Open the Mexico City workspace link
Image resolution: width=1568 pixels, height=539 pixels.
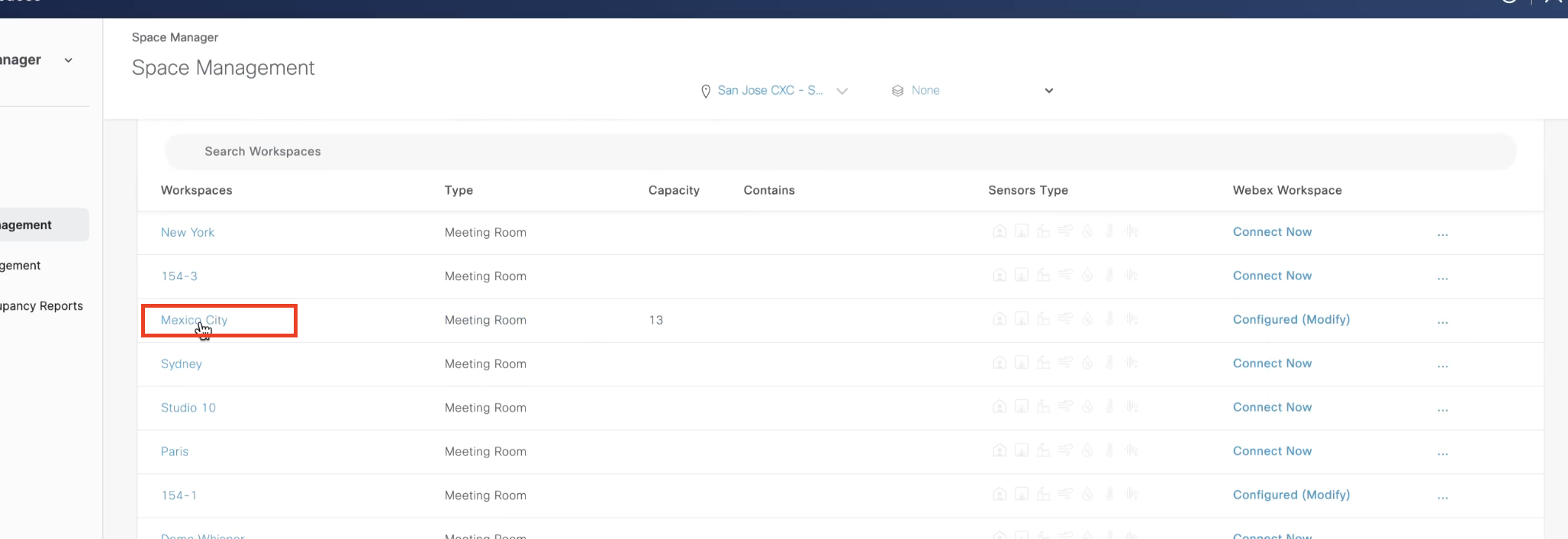click(194, 320)
